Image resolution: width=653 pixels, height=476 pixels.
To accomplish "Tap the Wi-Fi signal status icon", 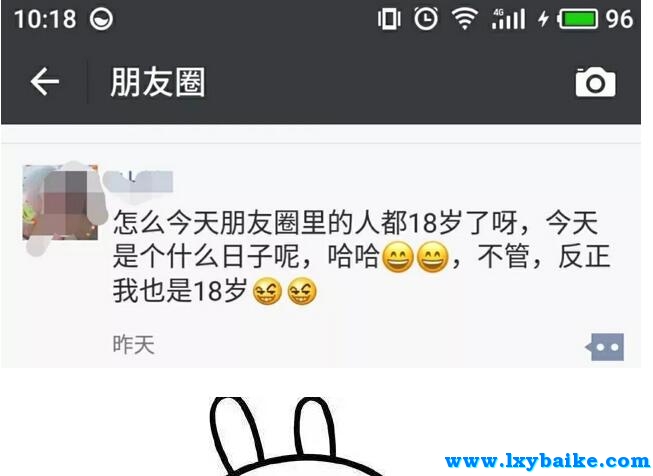I will (464, 20).
